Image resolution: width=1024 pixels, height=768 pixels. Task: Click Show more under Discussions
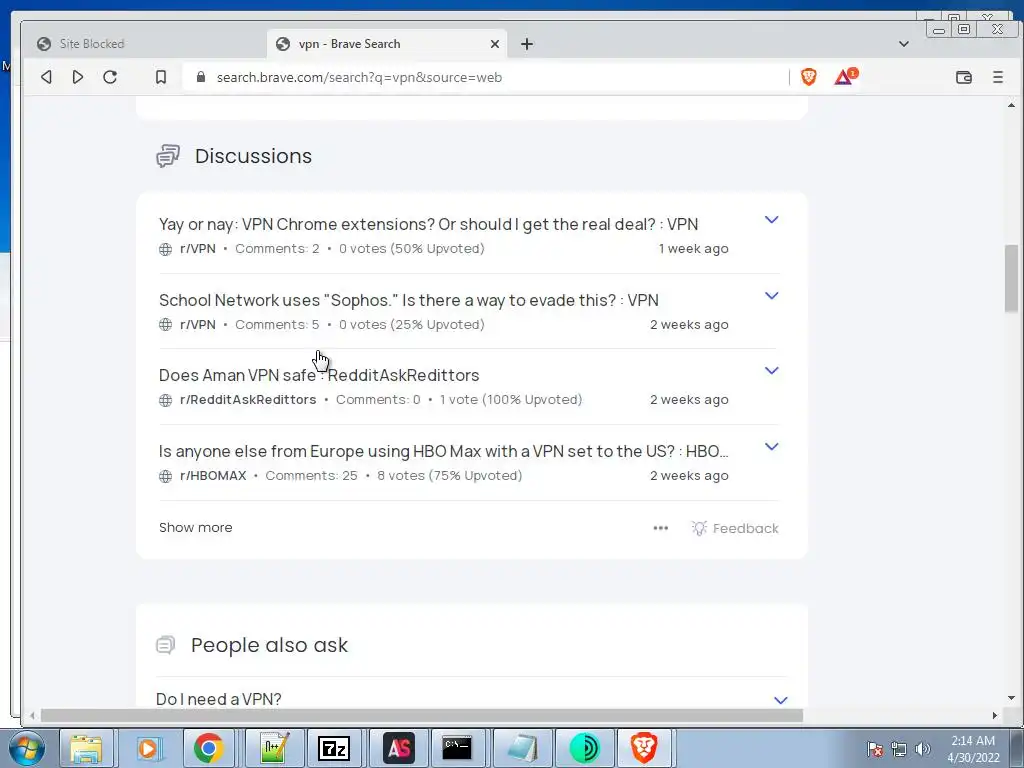(195, 528)
